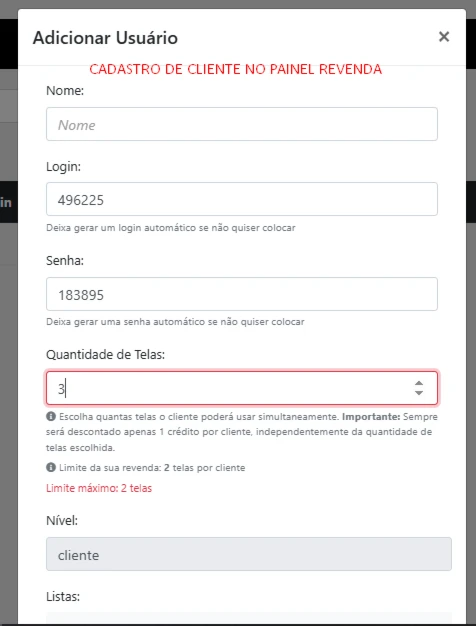Click the 'Login:' label
The image size is (476, 626).
pos(63,166)
